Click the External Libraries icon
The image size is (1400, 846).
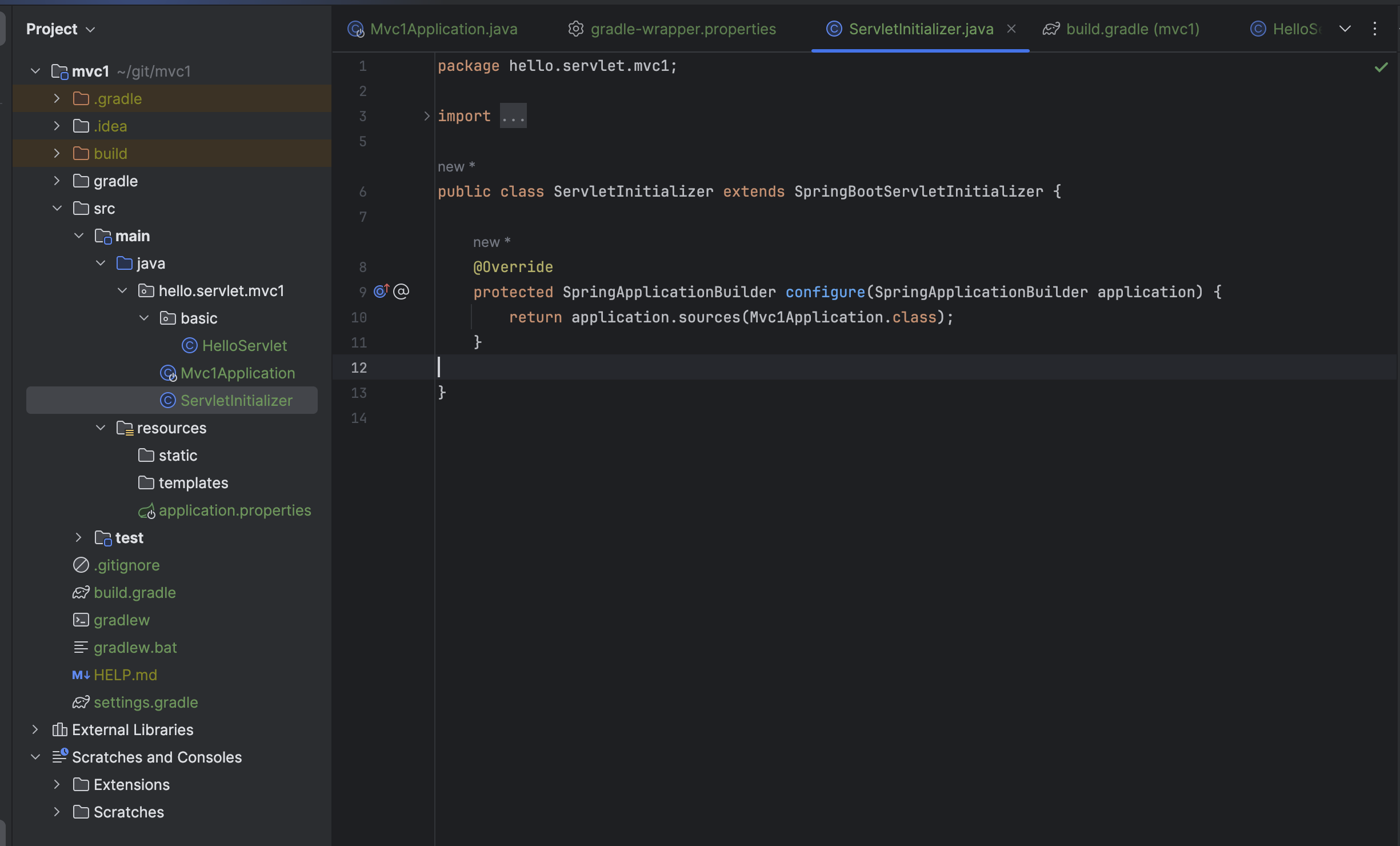pos(59,730)
